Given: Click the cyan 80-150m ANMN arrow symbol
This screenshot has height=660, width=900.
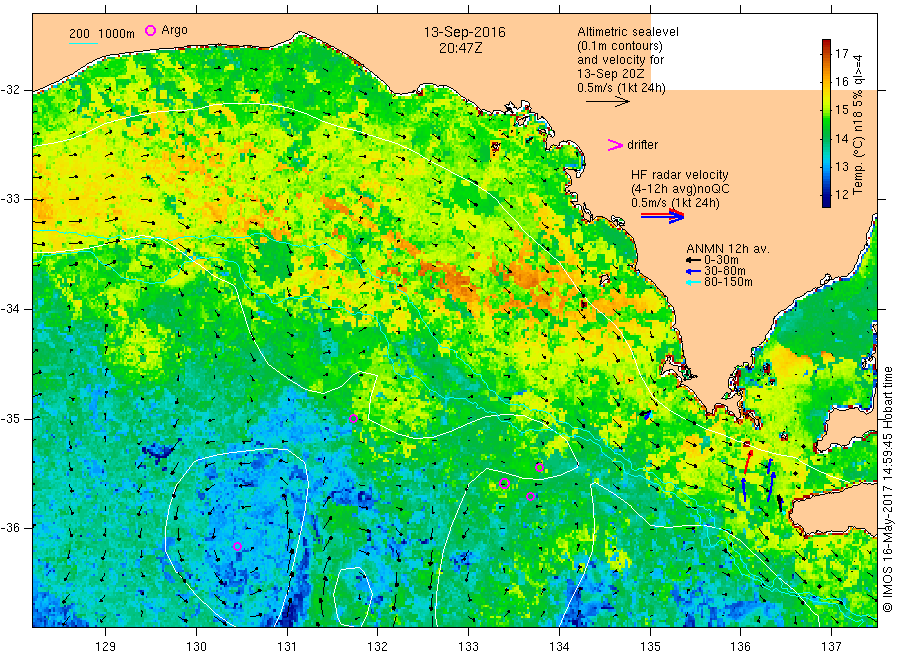Looking at the screenshot, I should point(693,282).
